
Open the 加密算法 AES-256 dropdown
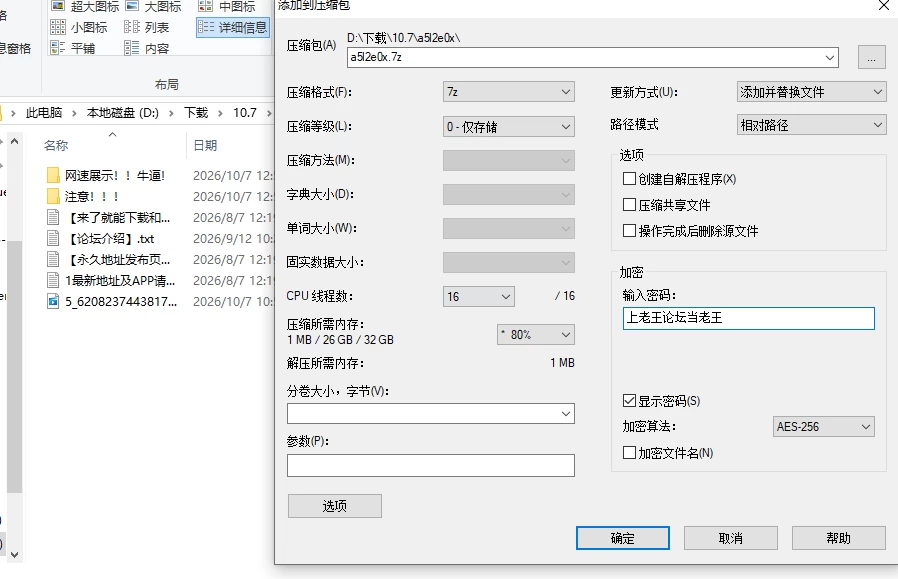824,426
